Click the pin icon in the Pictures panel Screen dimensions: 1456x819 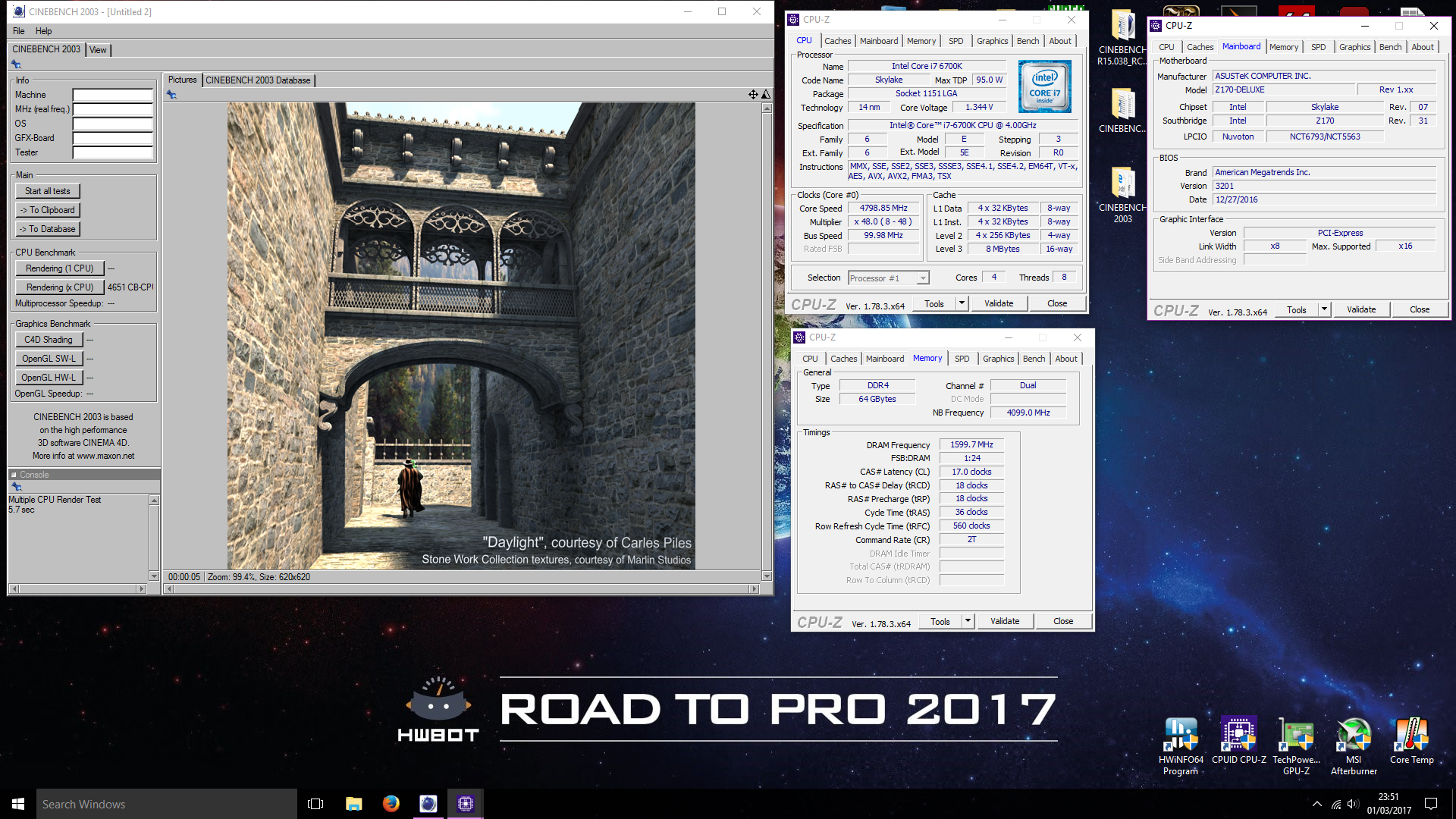tap(171, 95)
